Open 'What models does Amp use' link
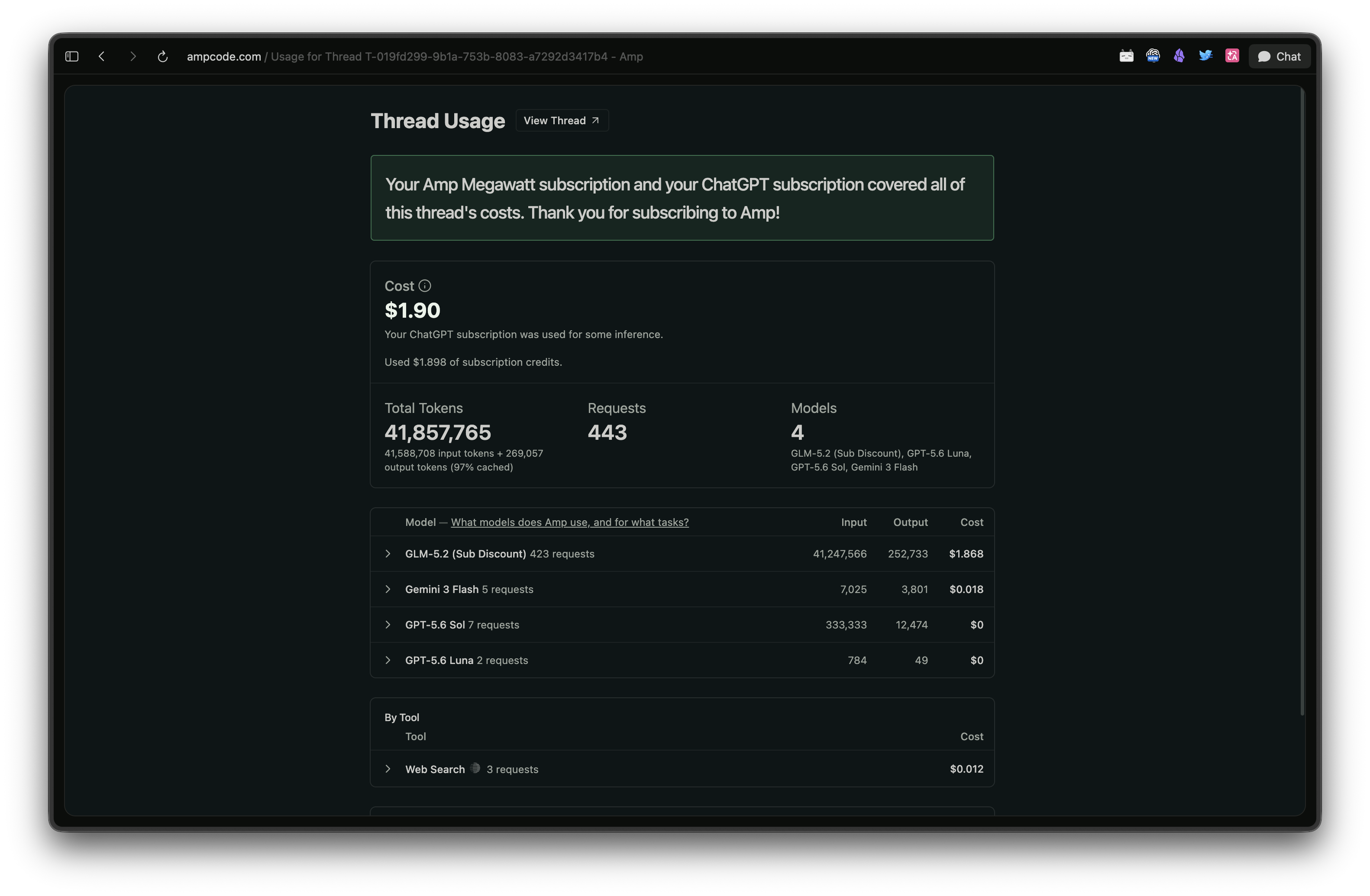This screenshot has height=896, width=1370. tap(569, 522)
